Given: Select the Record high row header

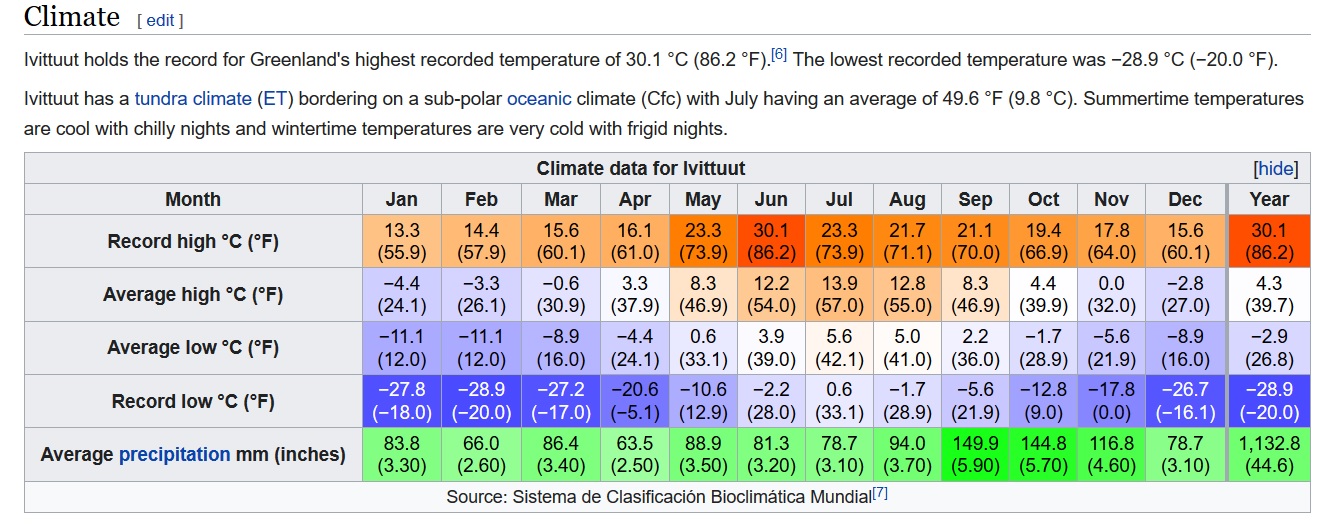Looking at the screenshot, I should click(193, 241).
